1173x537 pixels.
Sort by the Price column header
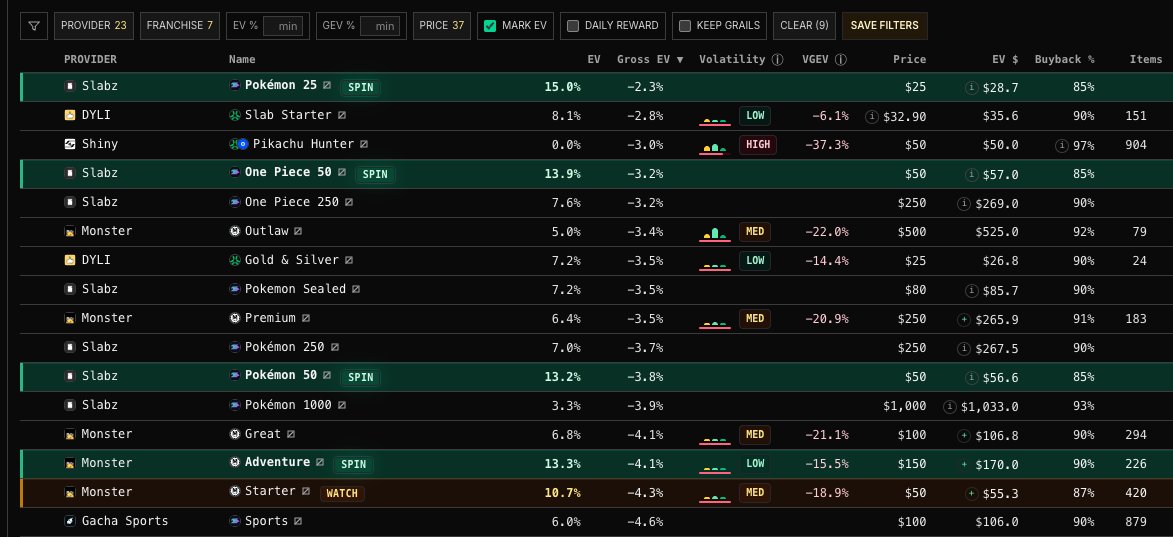point(910,59)
